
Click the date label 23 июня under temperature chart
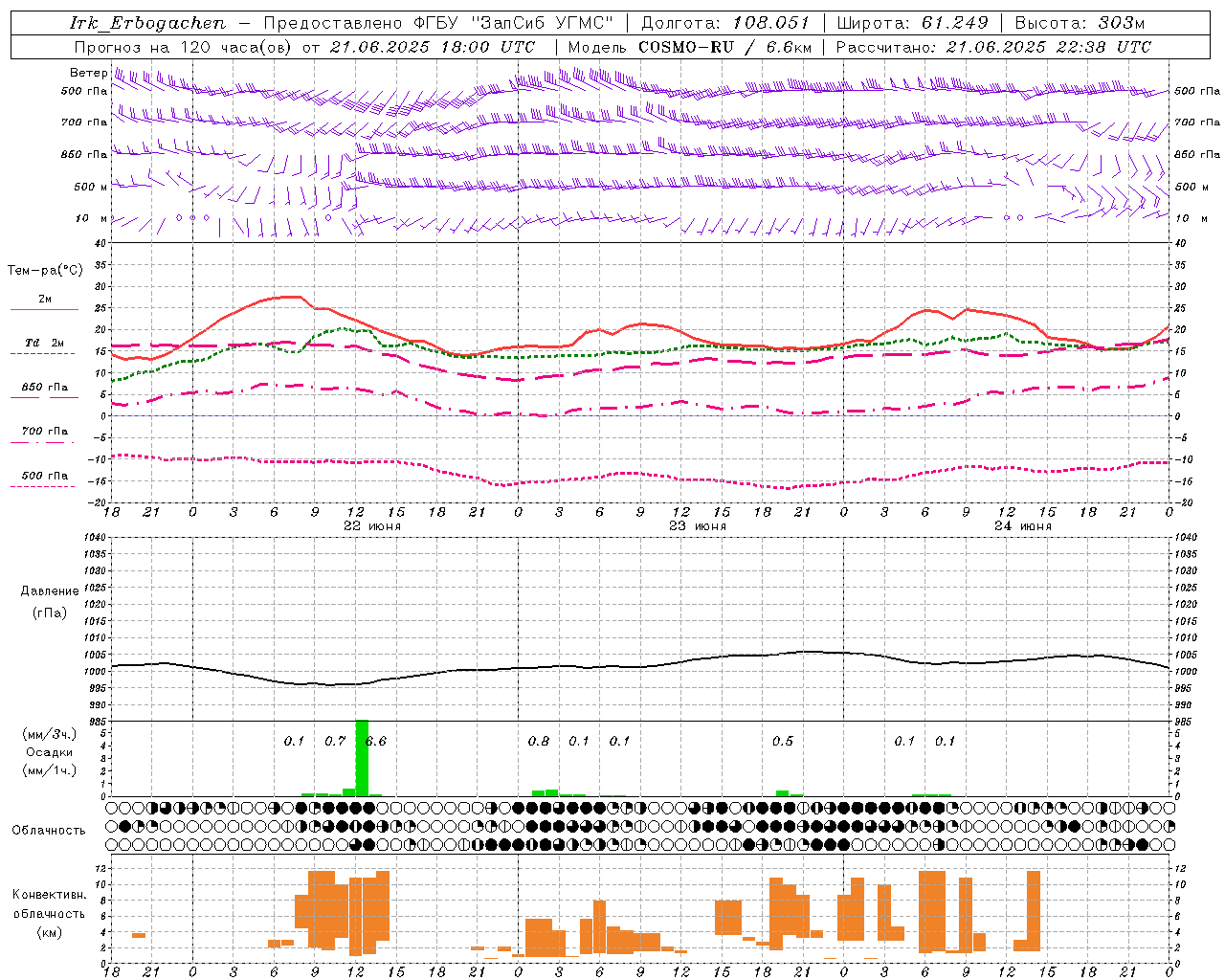[x=698, y=526]
